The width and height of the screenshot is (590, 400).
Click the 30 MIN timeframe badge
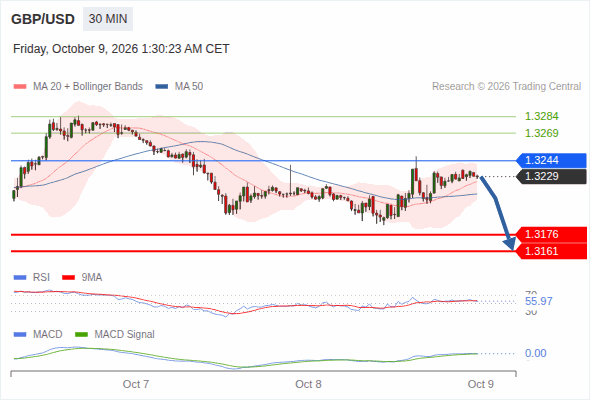108,19
